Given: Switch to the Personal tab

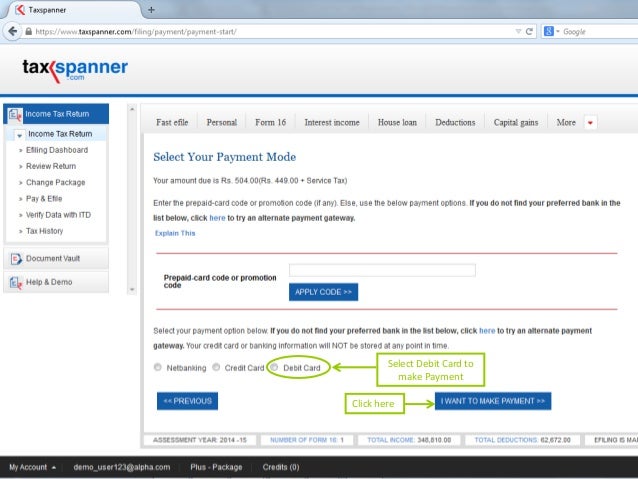Looking at the screenshot, I should (222, 122).
